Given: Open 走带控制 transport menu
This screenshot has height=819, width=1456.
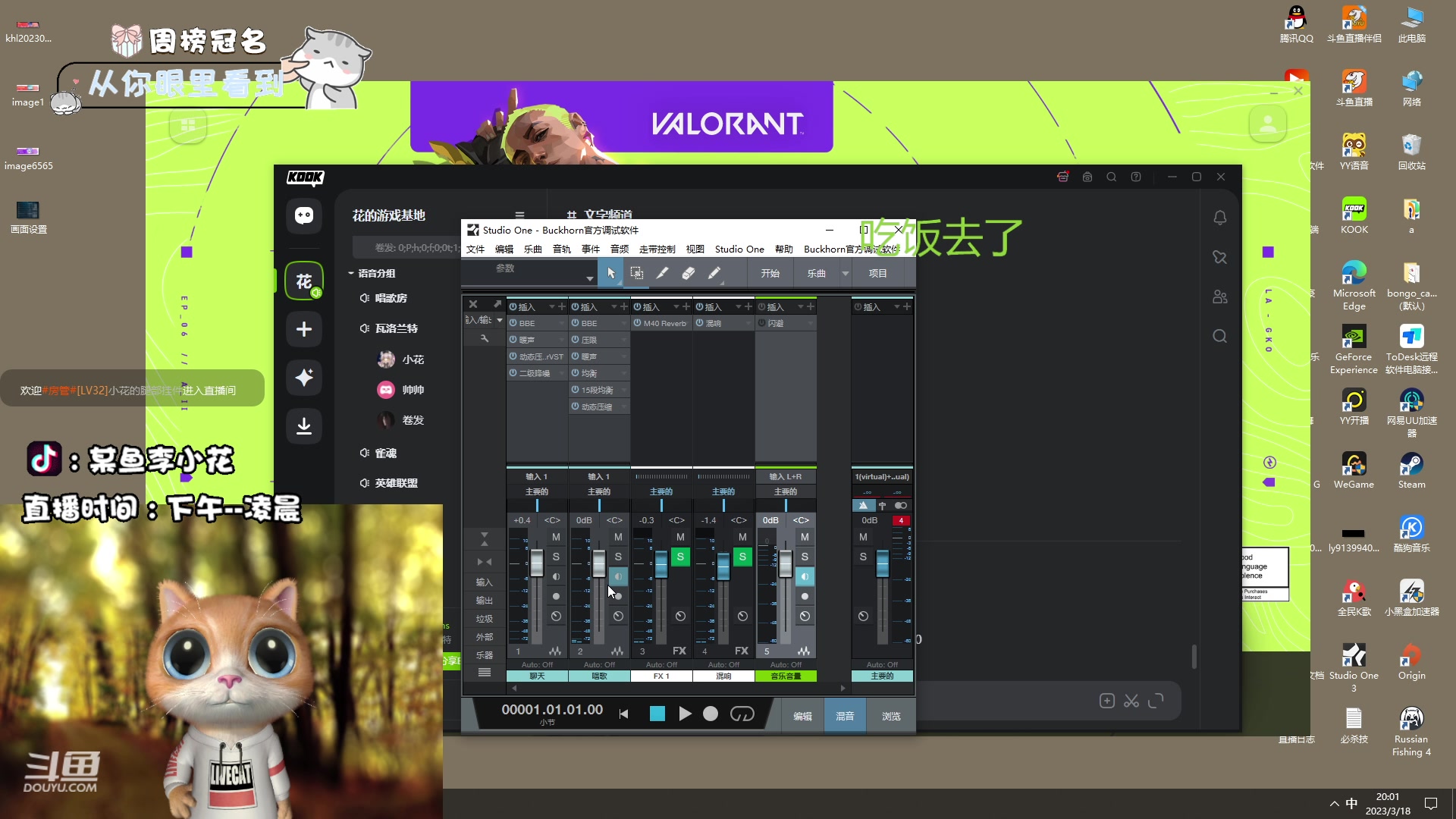Looking at the screenshot, I should click(657, 249).
